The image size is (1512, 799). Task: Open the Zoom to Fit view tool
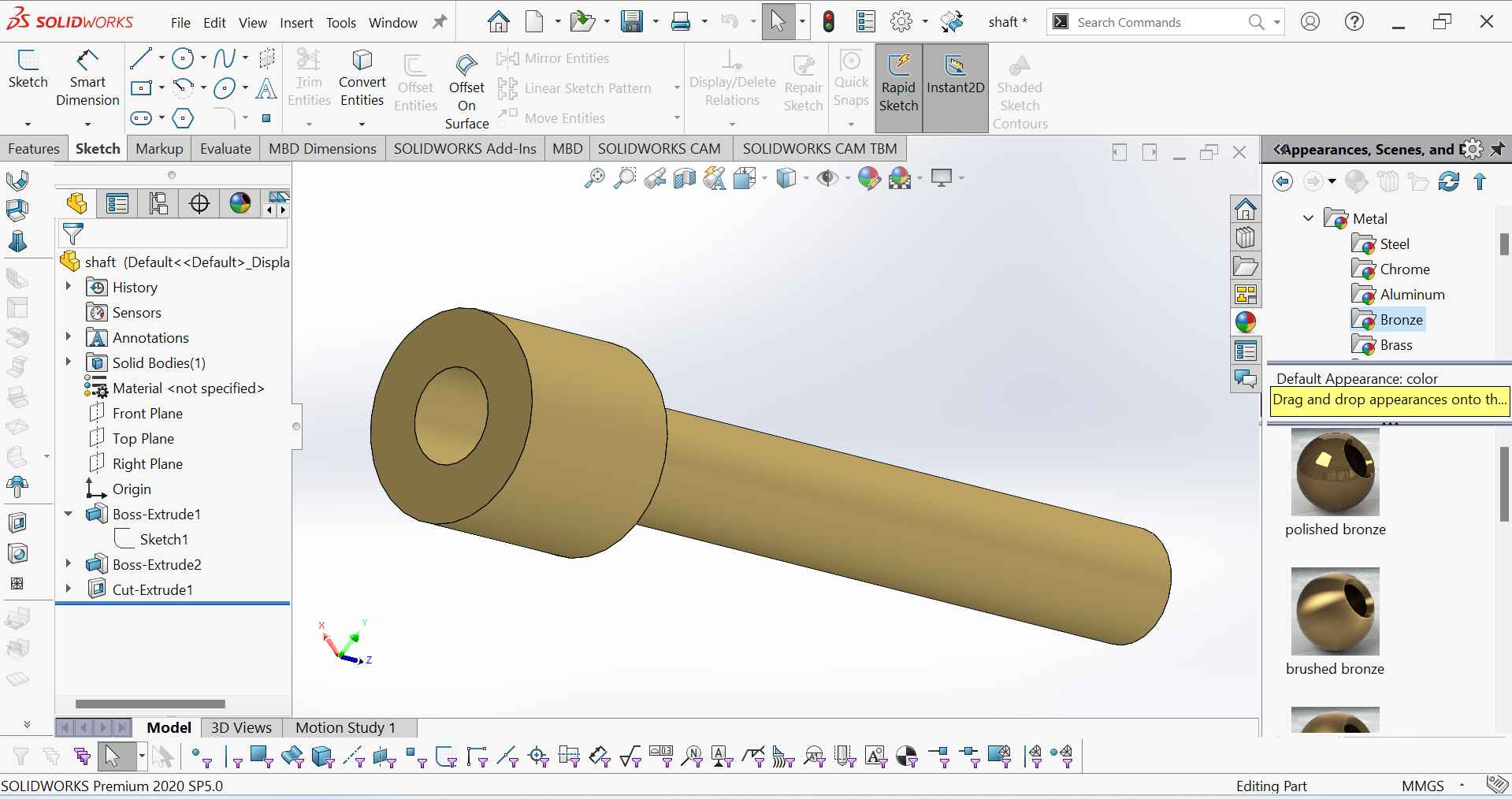(595, 179)
